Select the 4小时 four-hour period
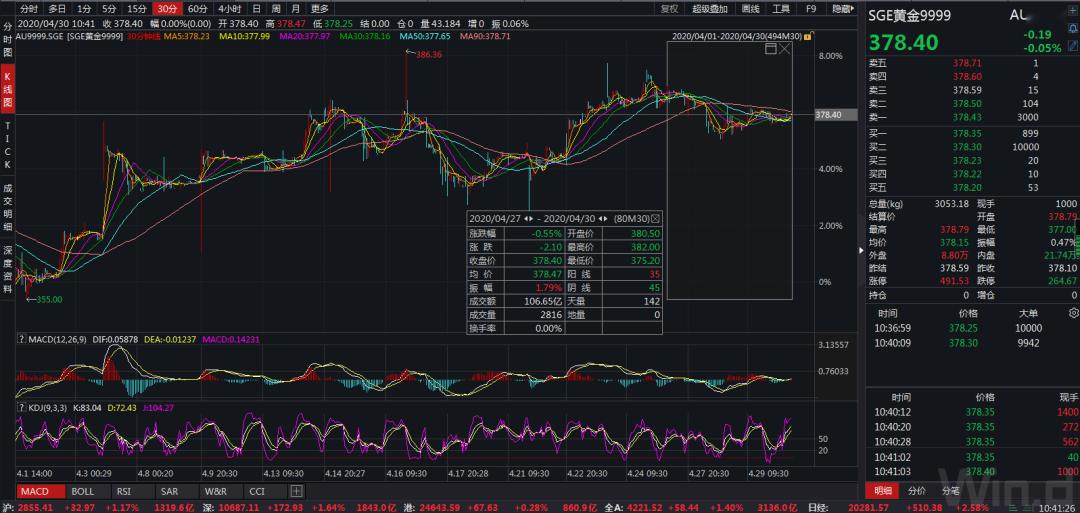This screenshot has width=1080, height=513. 229,9
